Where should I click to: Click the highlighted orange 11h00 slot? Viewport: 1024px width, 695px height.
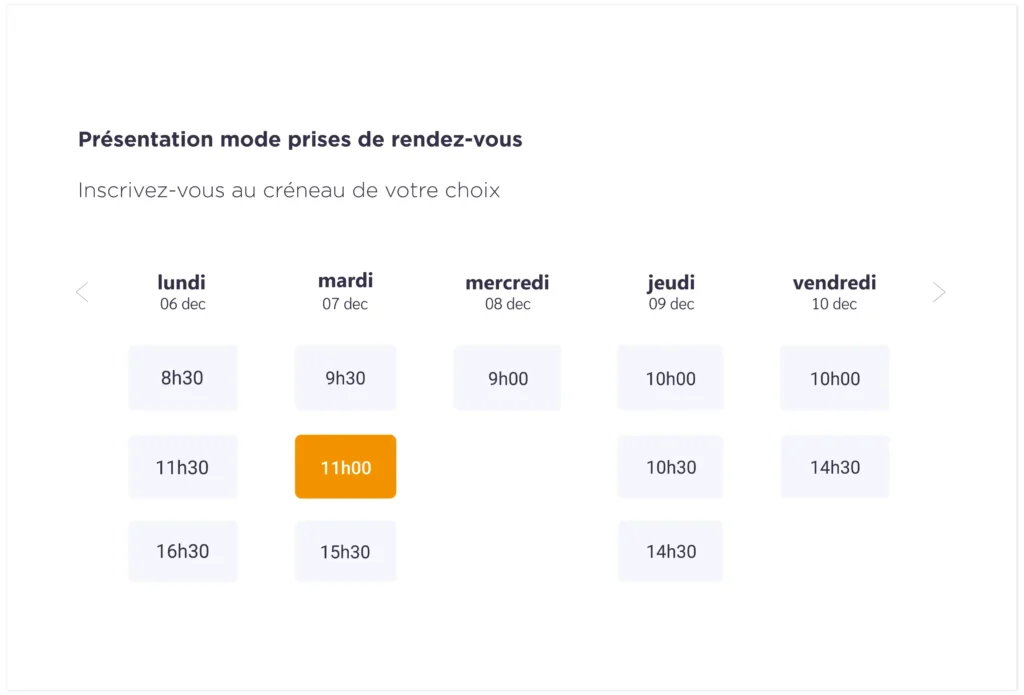click(x=345, y=467)
